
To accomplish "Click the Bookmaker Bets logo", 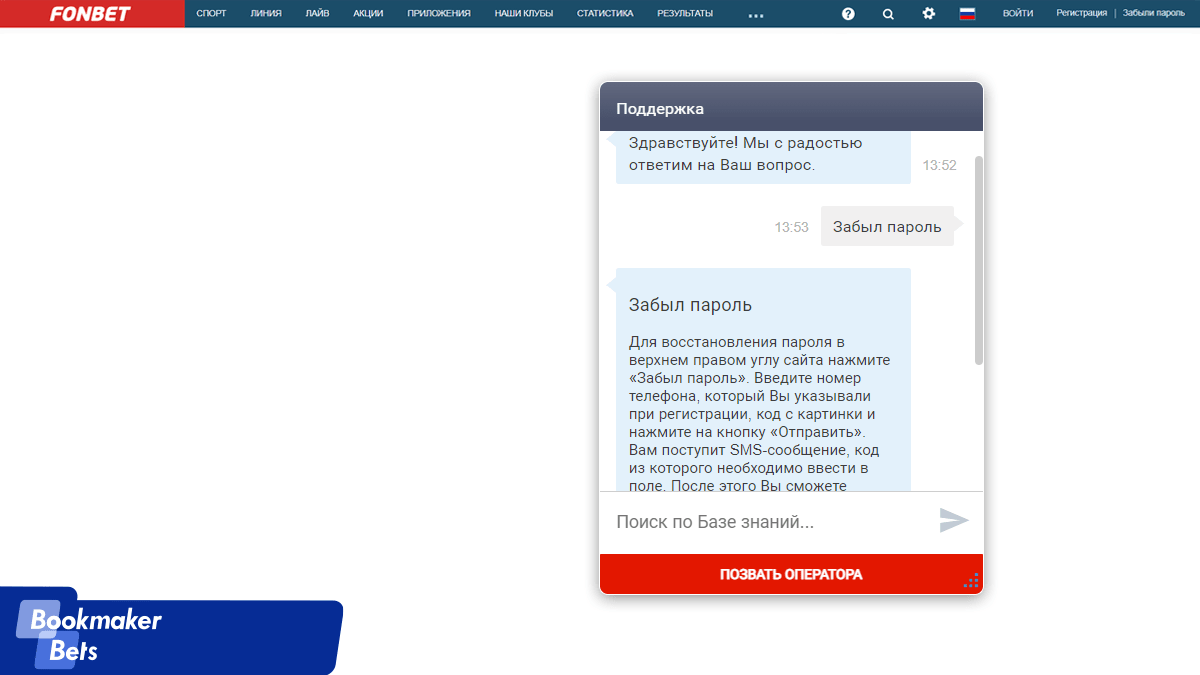I will point(95,634).
